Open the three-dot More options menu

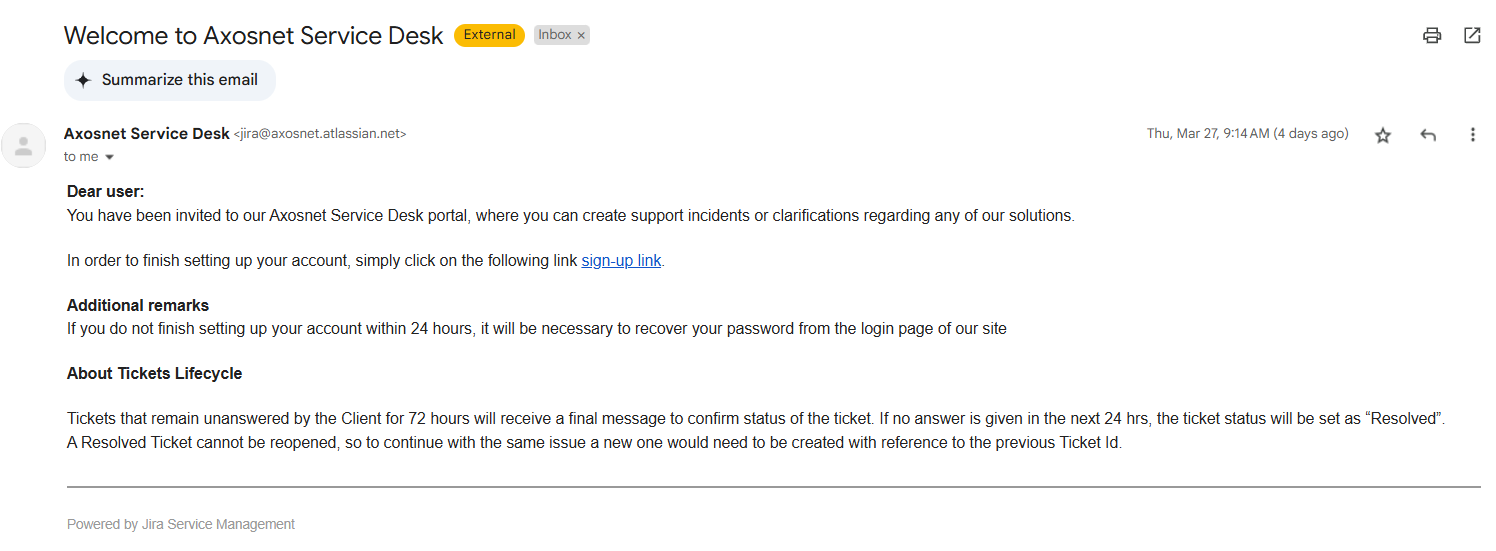coord(1472,135)
